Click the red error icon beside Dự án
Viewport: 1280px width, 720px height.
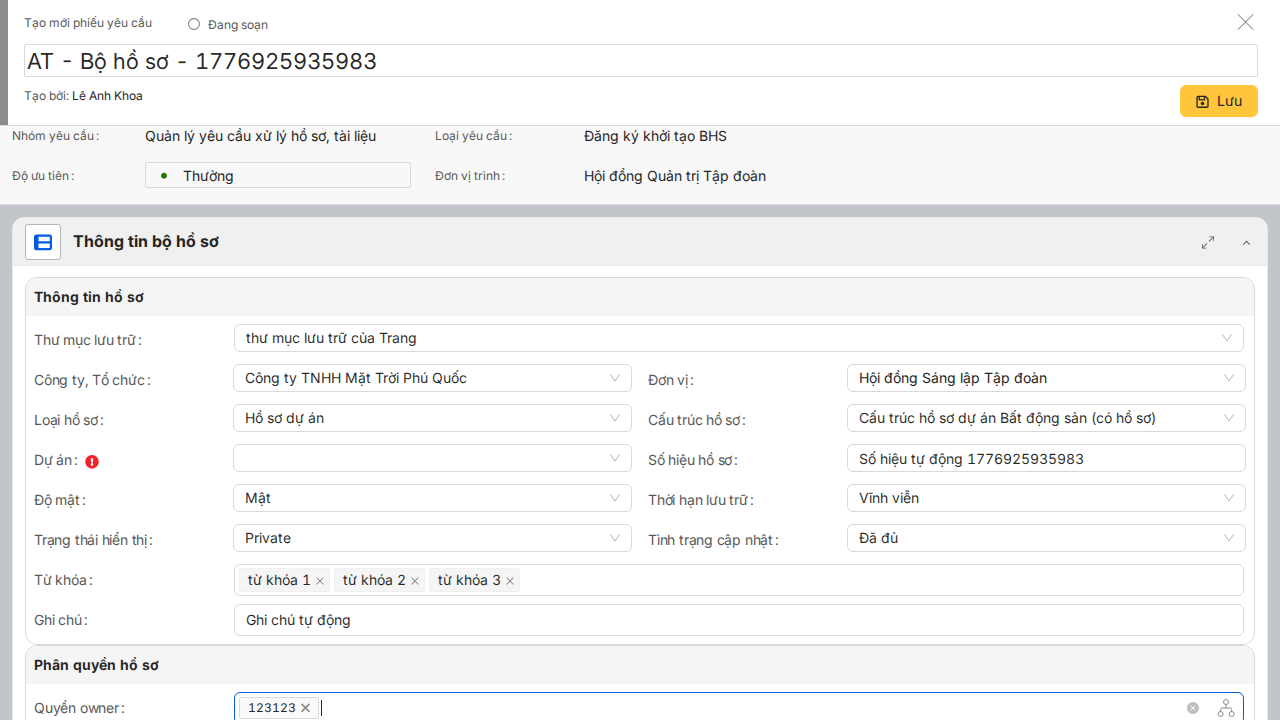click(x=92, y=462)
